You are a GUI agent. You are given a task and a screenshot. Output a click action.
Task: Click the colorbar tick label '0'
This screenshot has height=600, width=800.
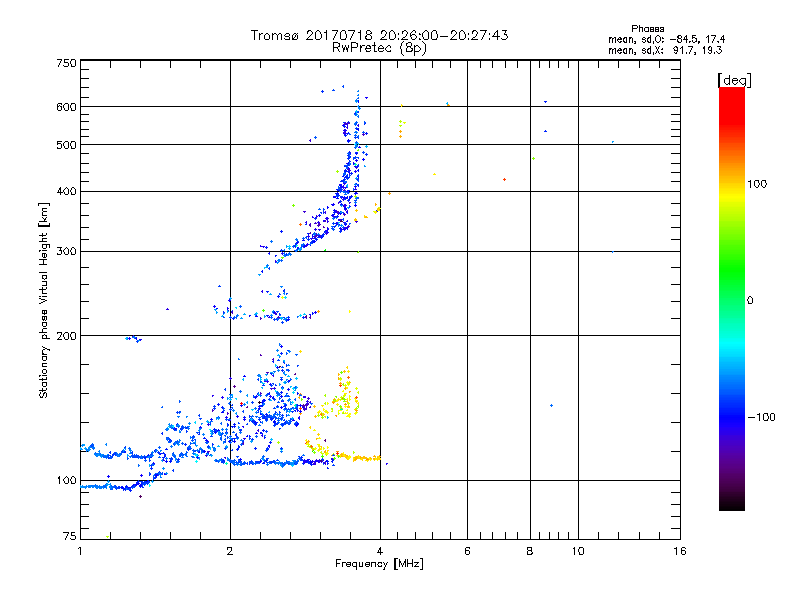(750, 300)
